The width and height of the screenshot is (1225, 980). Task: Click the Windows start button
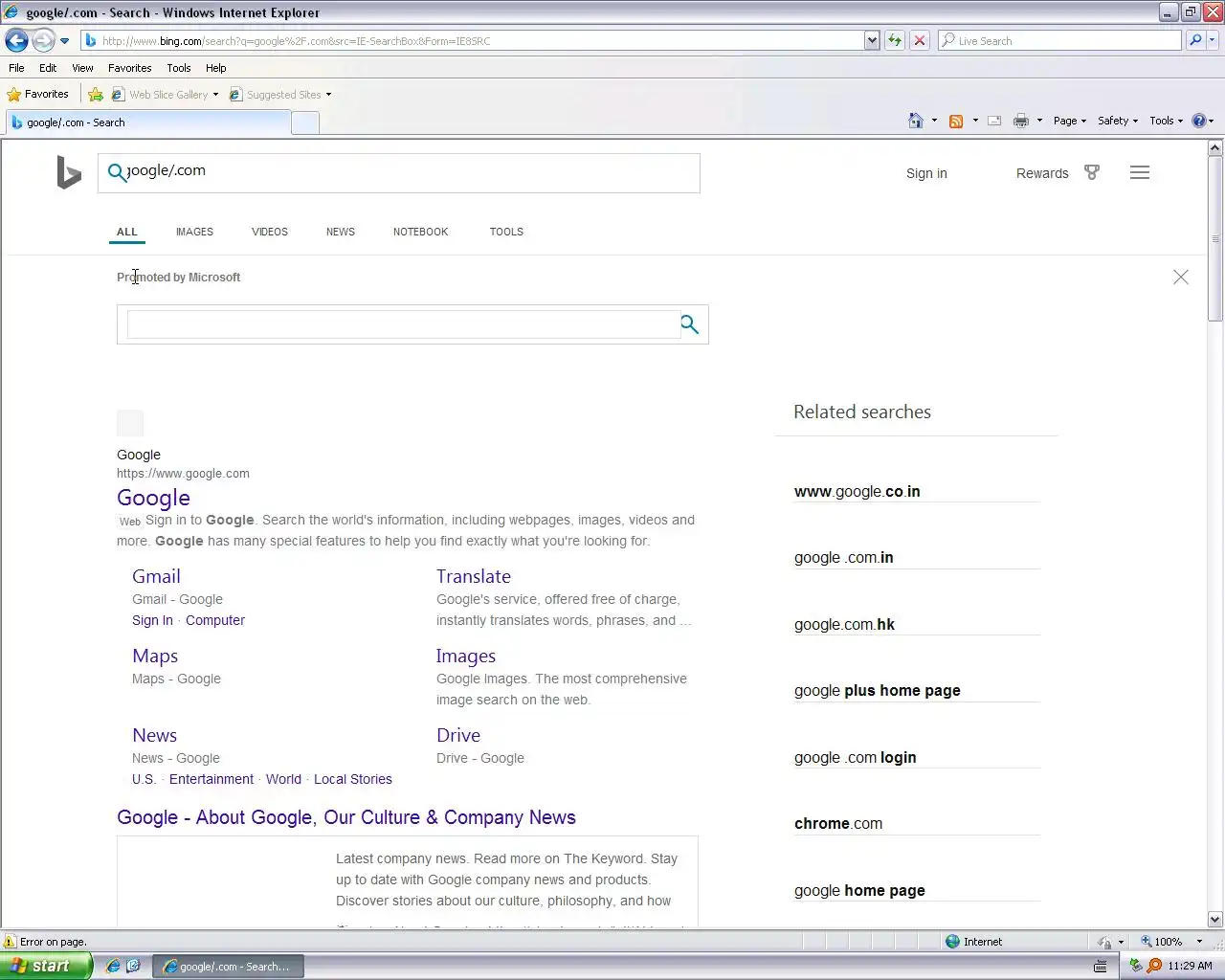[46, 966]
